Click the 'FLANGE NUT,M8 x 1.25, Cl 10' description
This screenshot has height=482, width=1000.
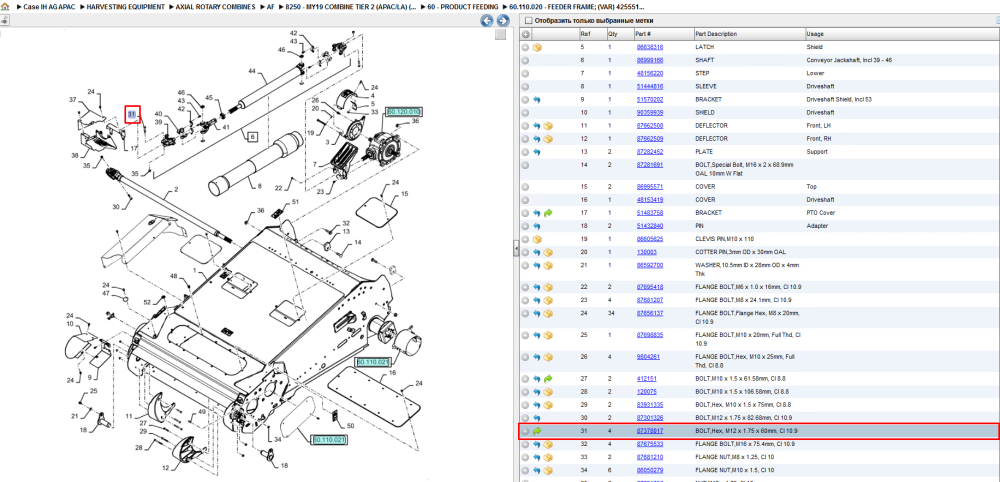[735, 457]
